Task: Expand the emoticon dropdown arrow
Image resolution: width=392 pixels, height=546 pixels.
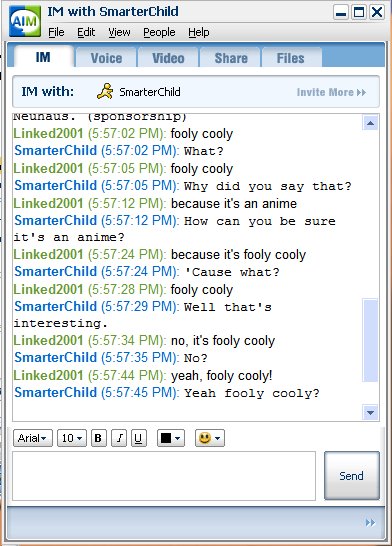Action: pos(218,438)
